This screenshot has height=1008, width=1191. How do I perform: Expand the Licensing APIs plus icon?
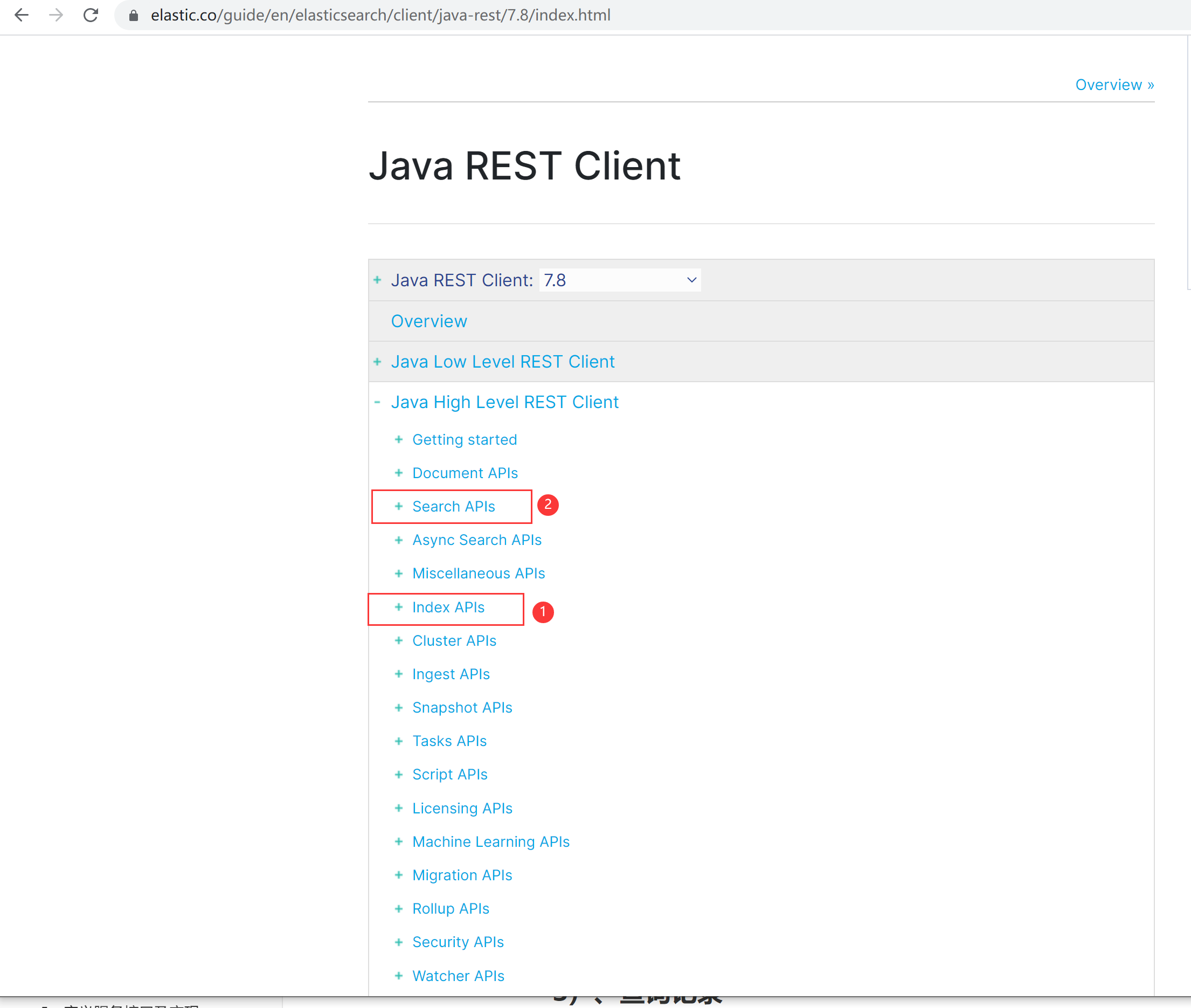pyautogui.click(x=399, y=808)
